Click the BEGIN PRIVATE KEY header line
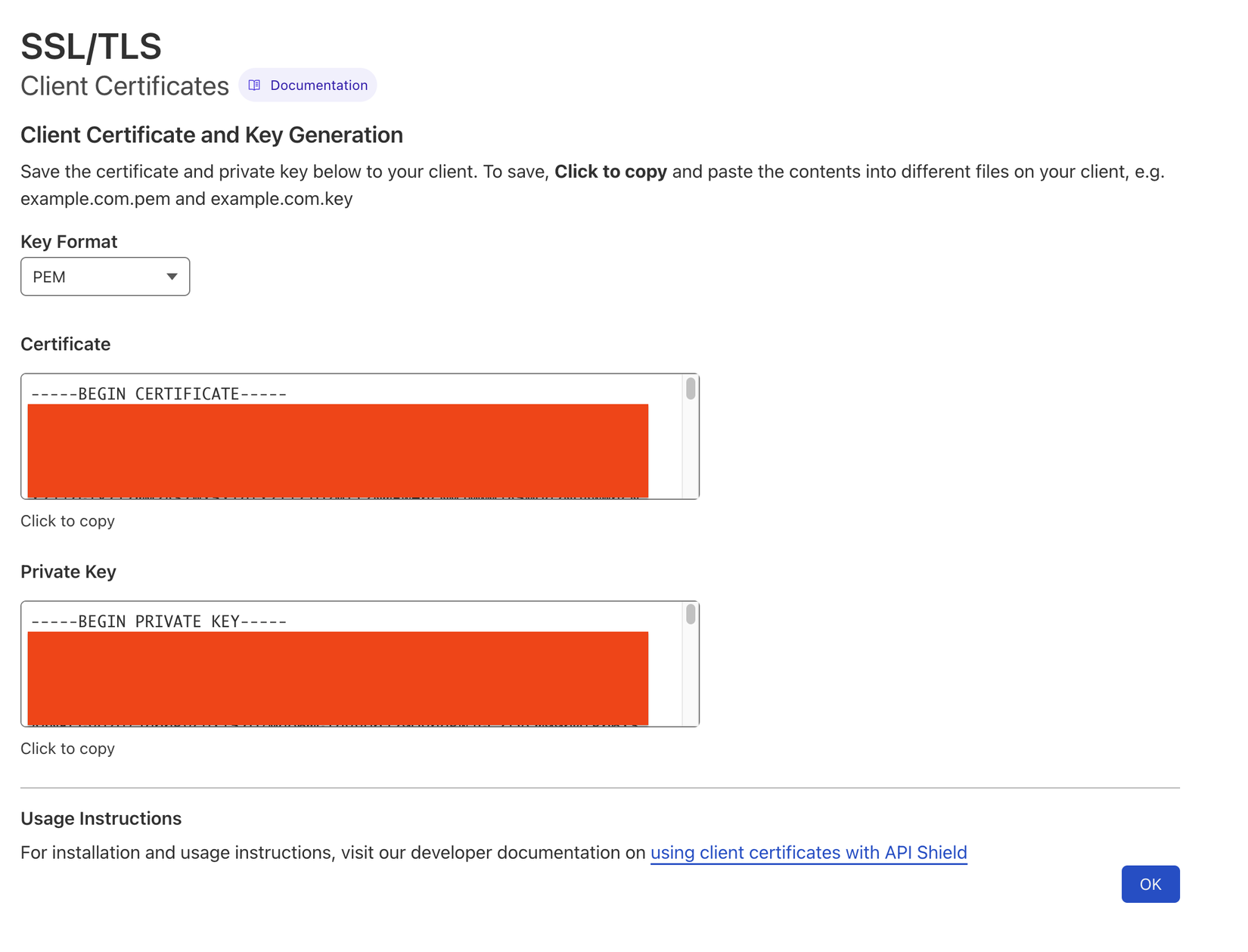This screenshot has width=1248, height=952. 159,622
